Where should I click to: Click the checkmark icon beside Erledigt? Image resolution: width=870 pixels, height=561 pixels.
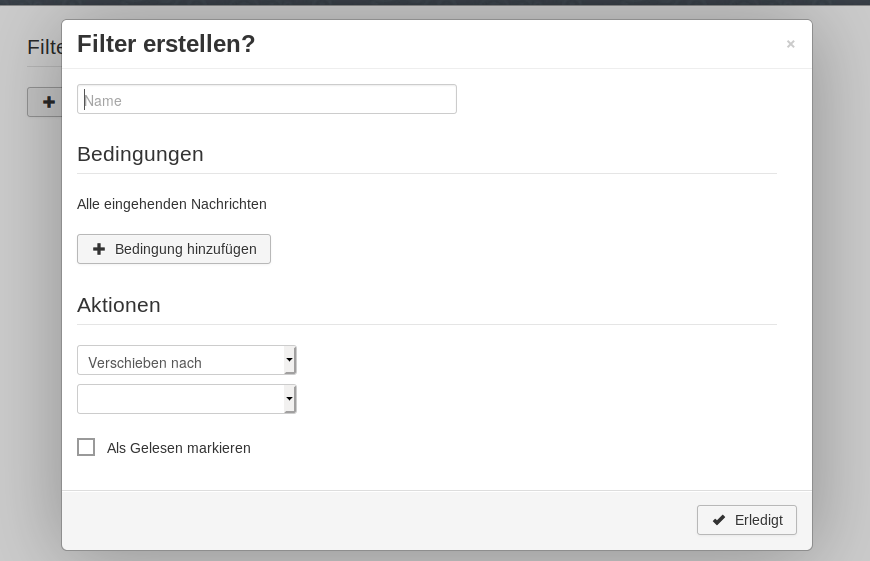pos(719,520)
